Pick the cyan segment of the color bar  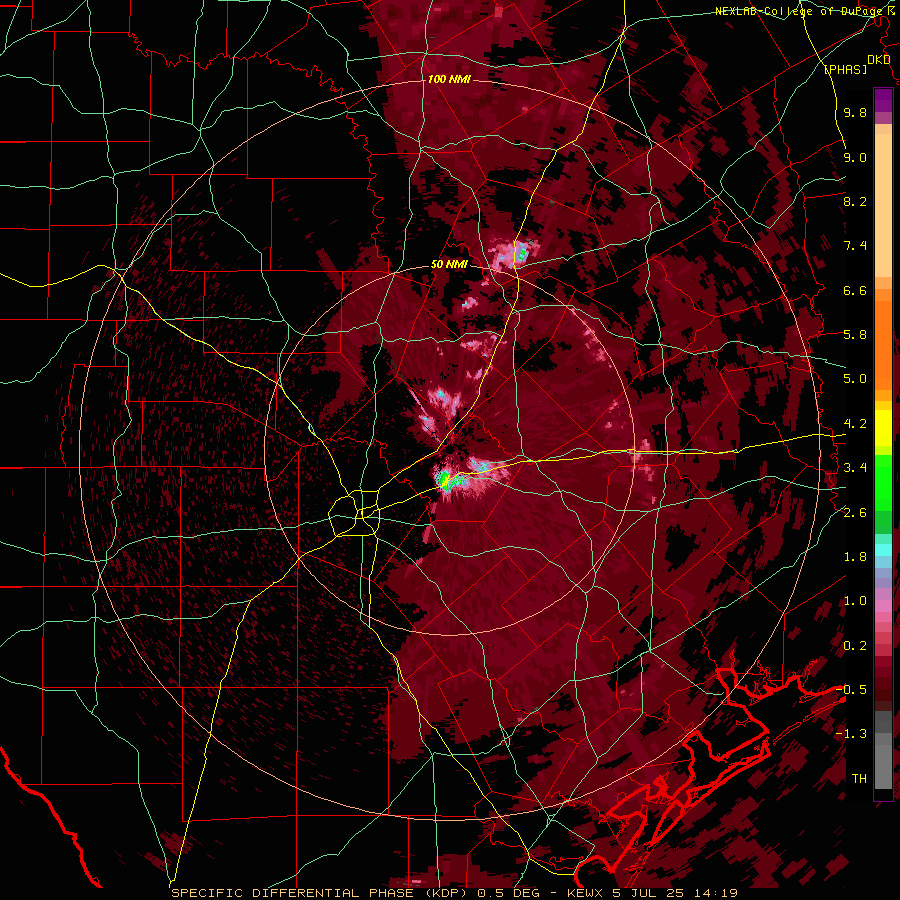(x=883, y=550)
